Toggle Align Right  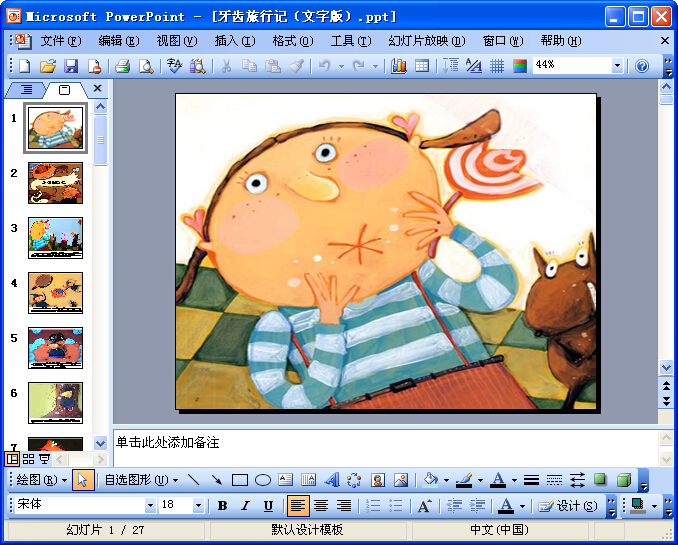344,505
